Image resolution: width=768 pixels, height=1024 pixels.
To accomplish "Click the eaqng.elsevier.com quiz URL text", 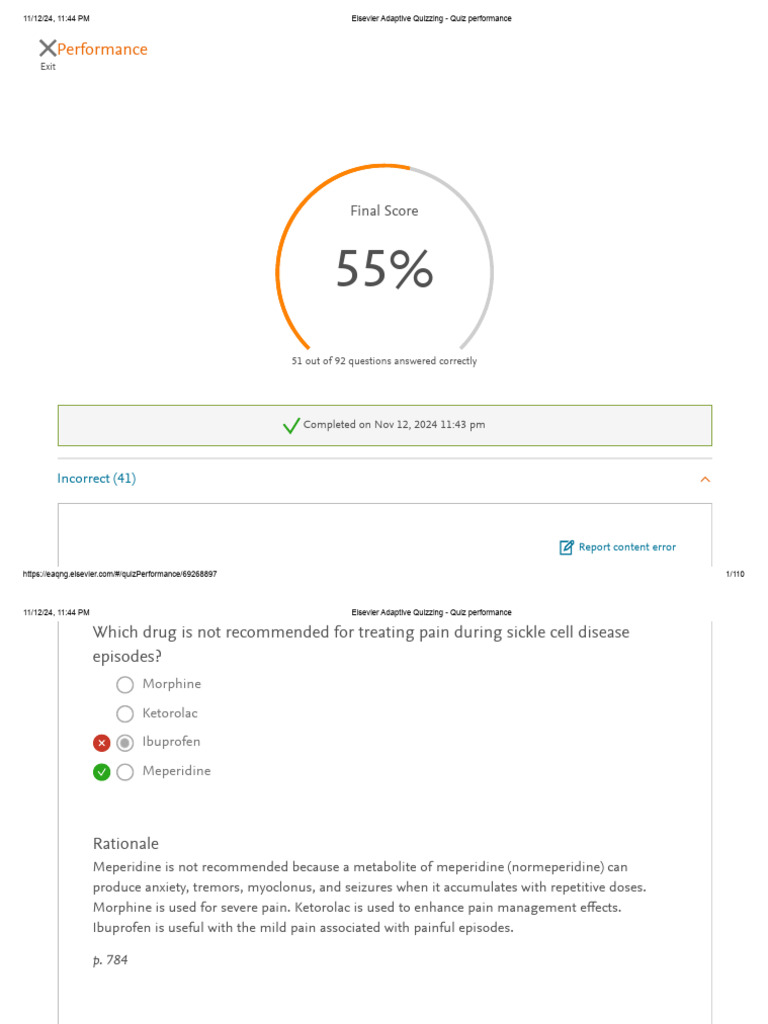I will [x=120, y=574].
